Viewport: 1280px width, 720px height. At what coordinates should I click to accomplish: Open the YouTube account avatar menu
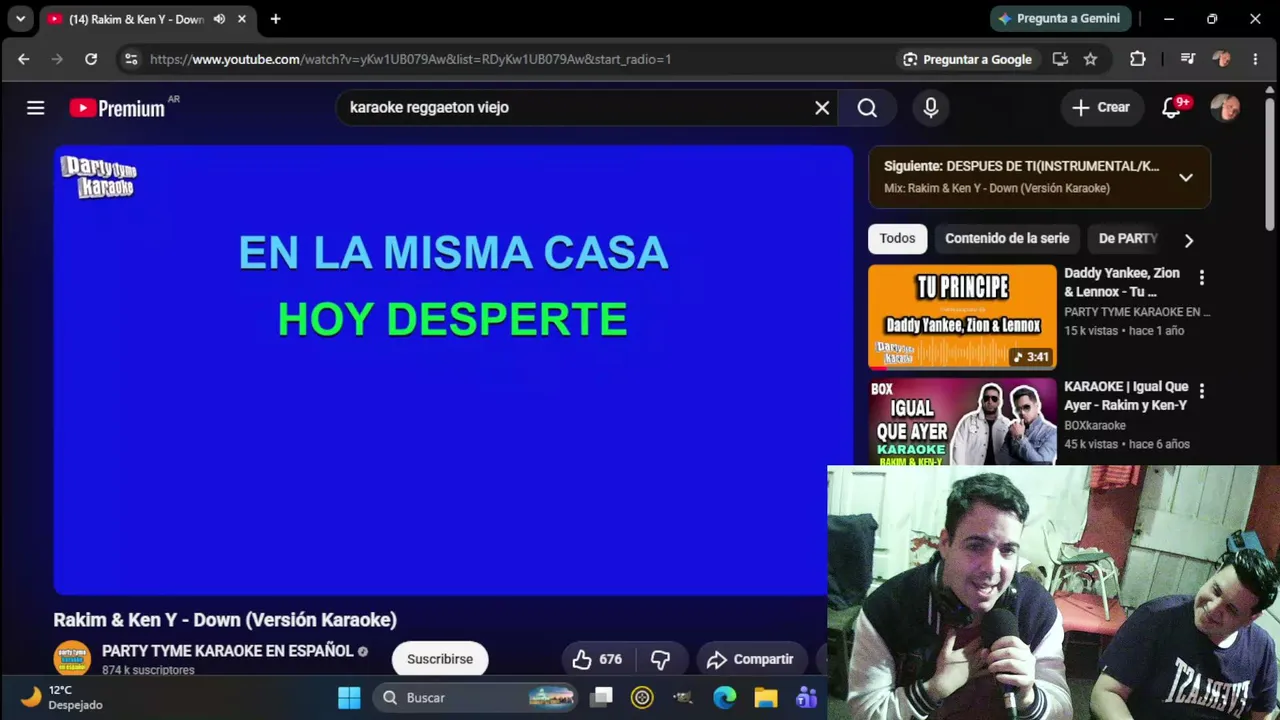coord(1225,108)
